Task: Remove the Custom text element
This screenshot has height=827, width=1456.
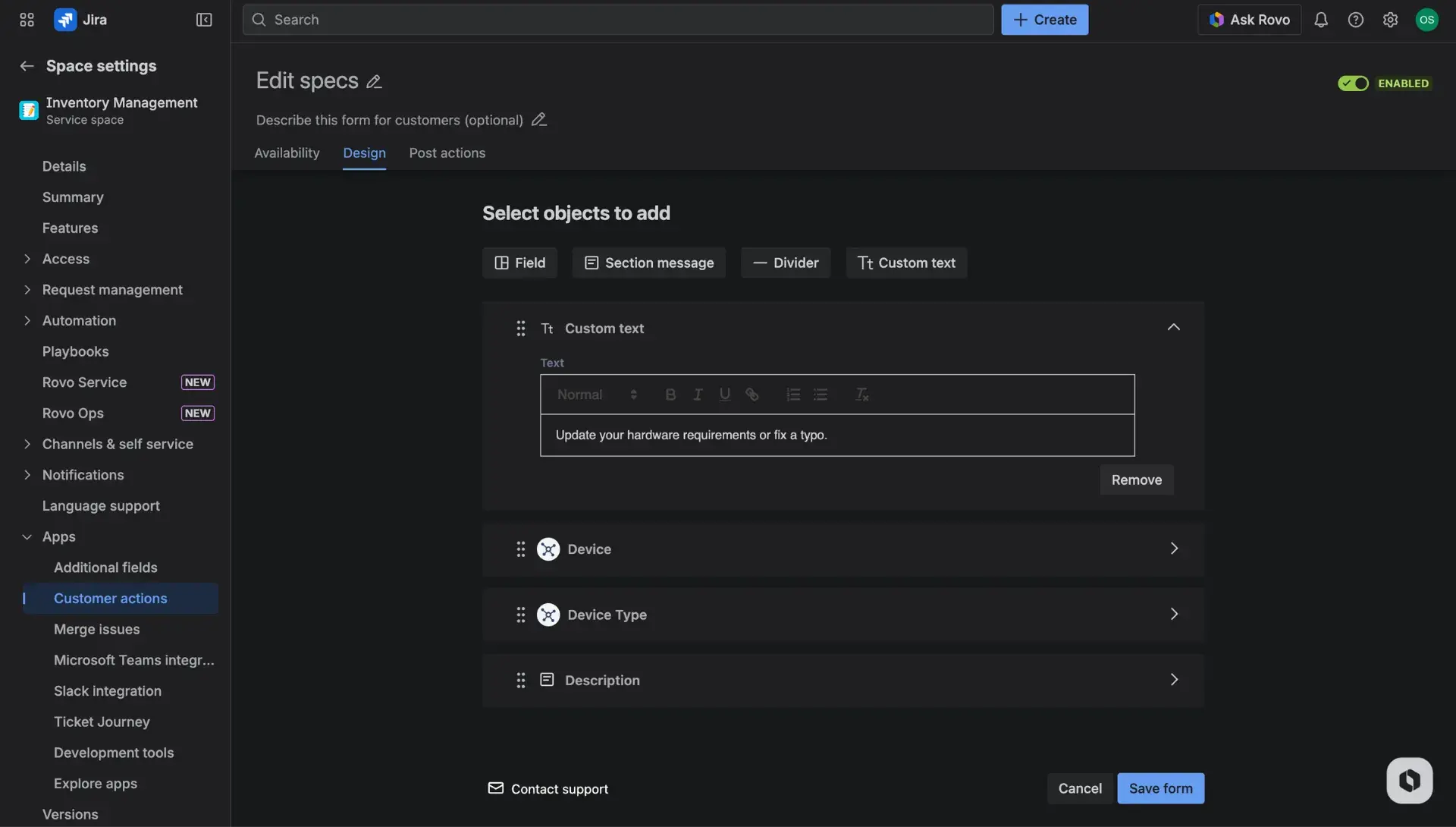Action: tap(1136, 480)
